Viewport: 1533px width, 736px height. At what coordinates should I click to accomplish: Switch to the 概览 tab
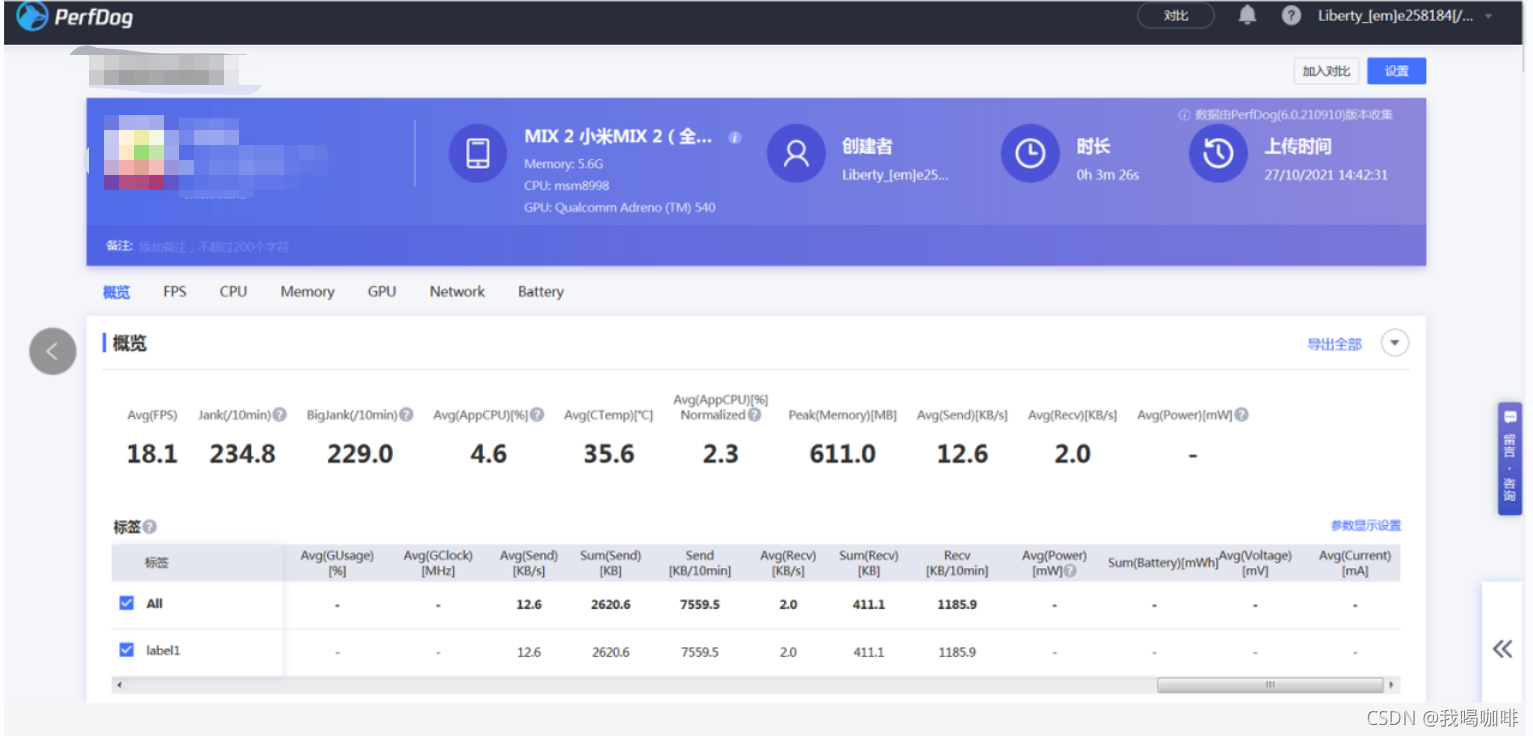[116, 292]
